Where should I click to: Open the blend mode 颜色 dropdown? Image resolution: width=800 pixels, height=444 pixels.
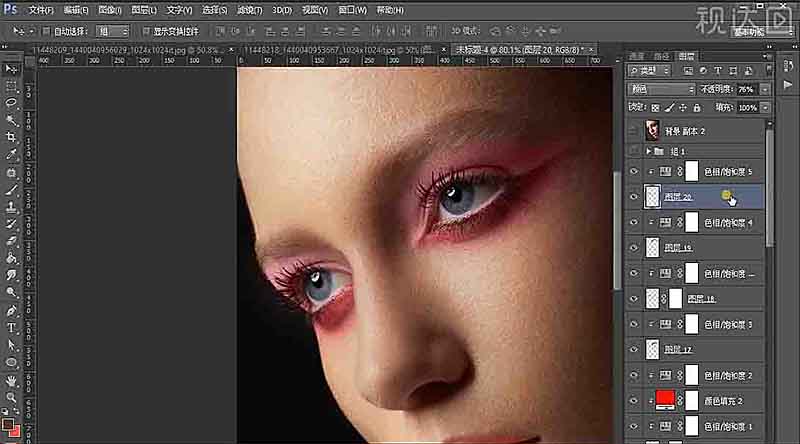(x=661, y=89)
